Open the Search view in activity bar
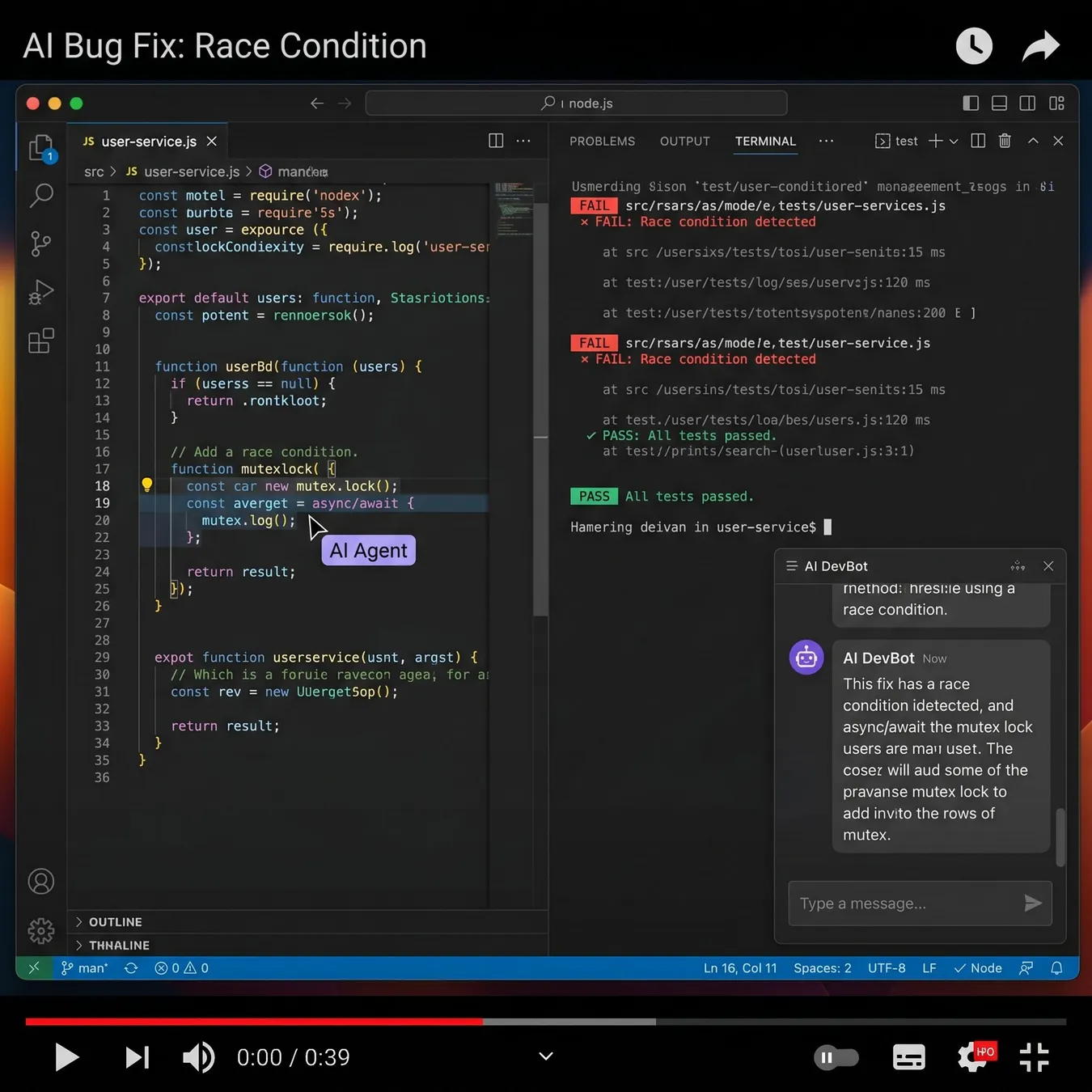 coord(41,195)
